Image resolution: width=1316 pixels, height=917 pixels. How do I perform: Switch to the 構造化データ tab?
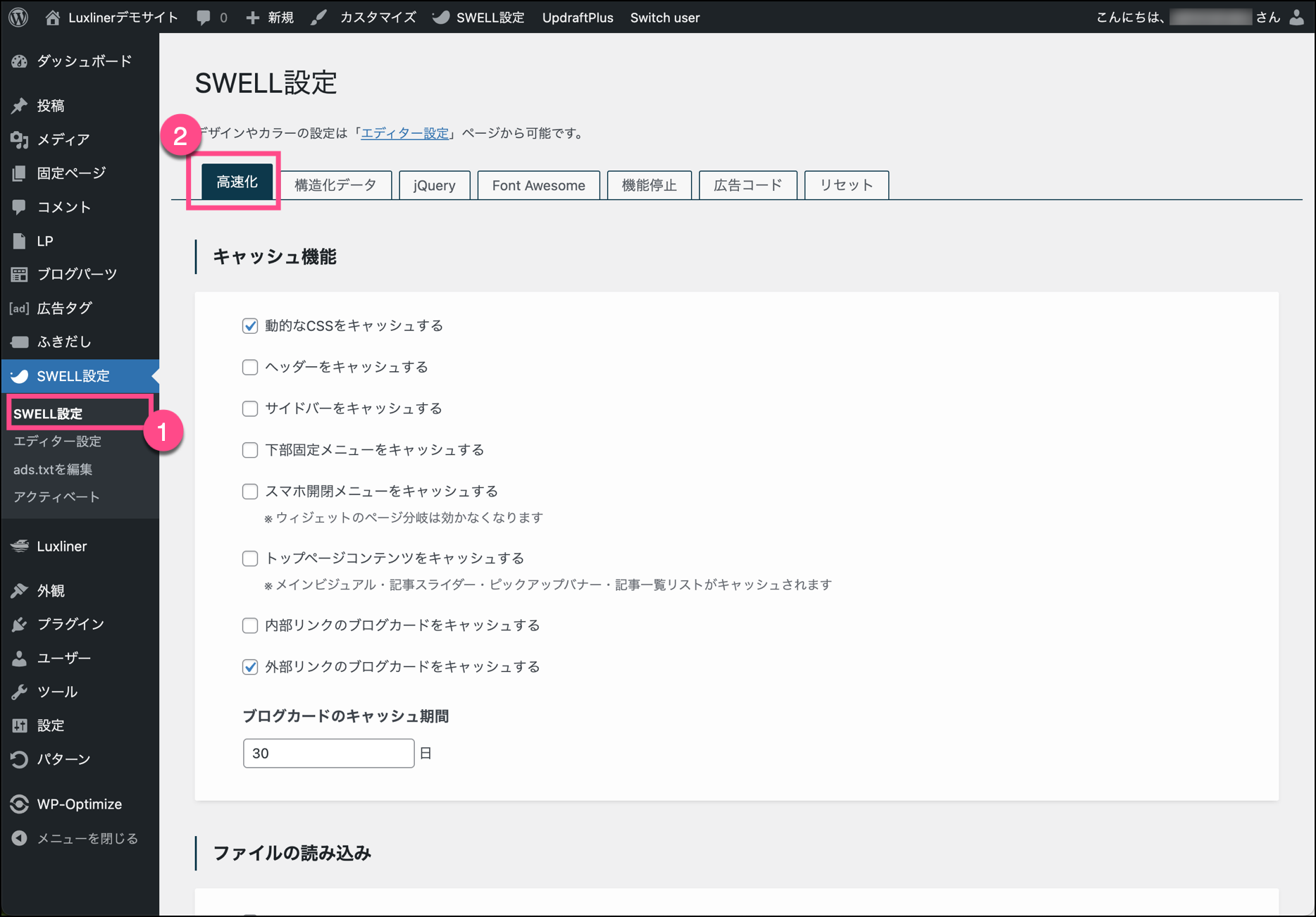335,185
